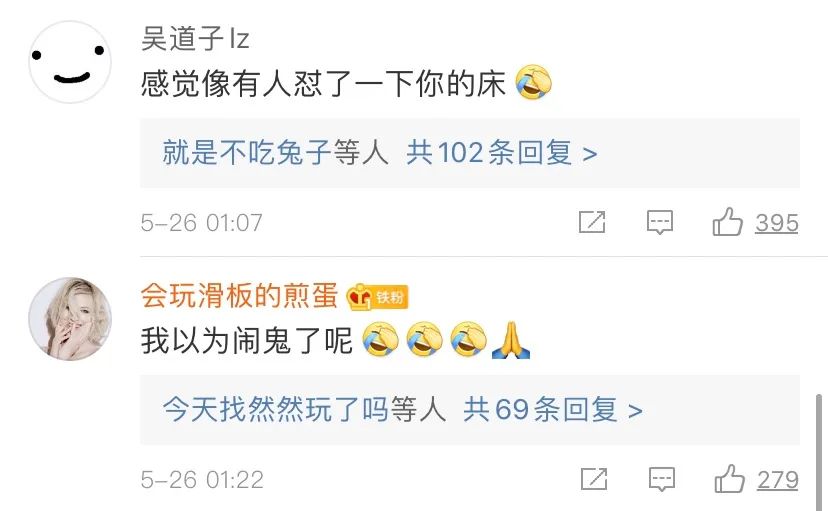Expand 共102条回复 replies
This screenshot has height=511, width=828.
(502, 153)
